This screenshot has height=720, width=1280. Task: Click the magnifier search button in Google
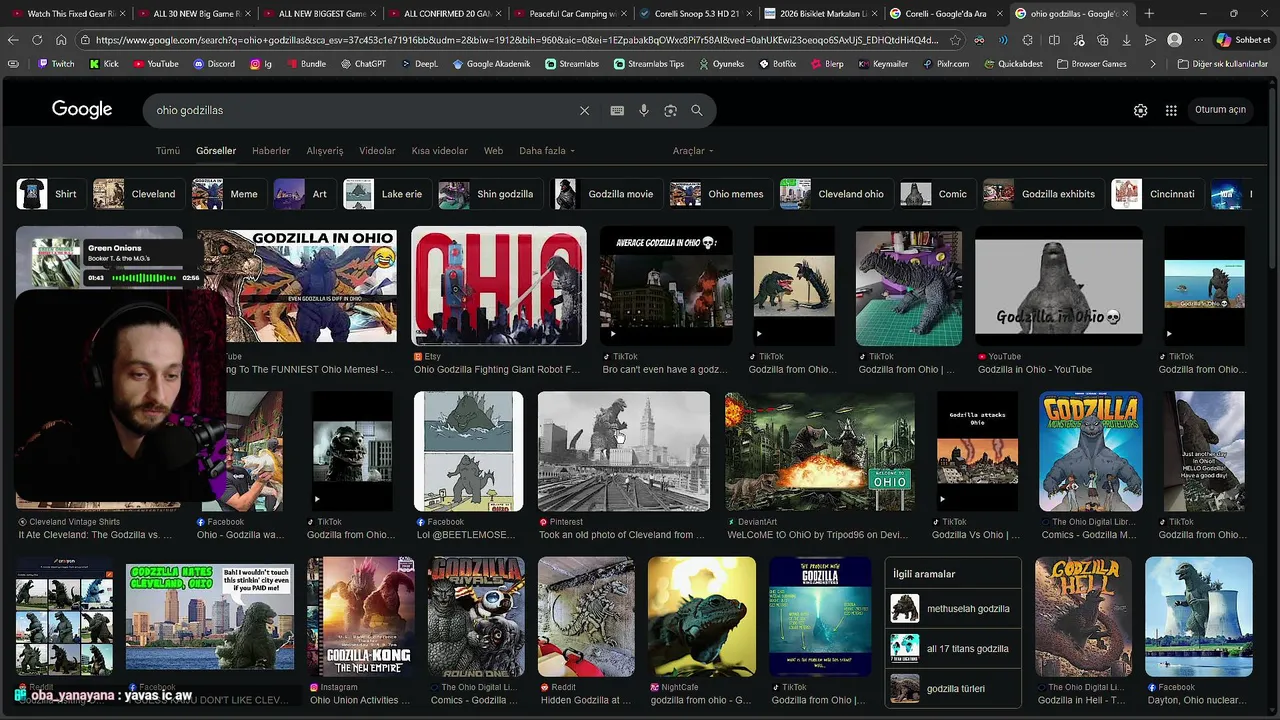697,110
